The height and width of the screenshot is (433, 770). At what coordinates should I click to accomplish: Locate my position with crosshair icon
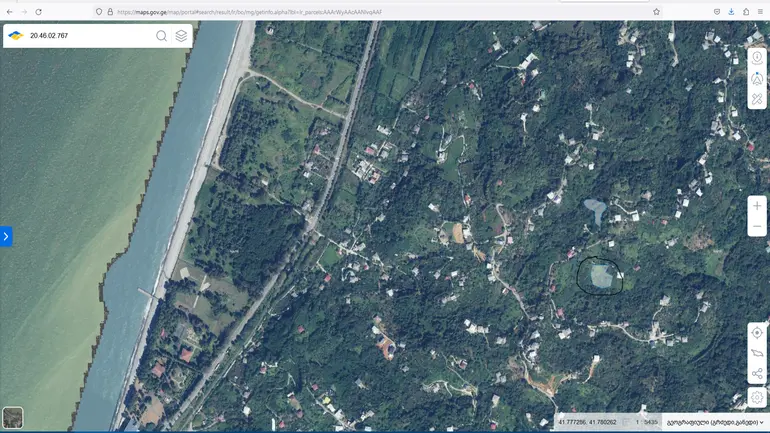click(757, 333)
